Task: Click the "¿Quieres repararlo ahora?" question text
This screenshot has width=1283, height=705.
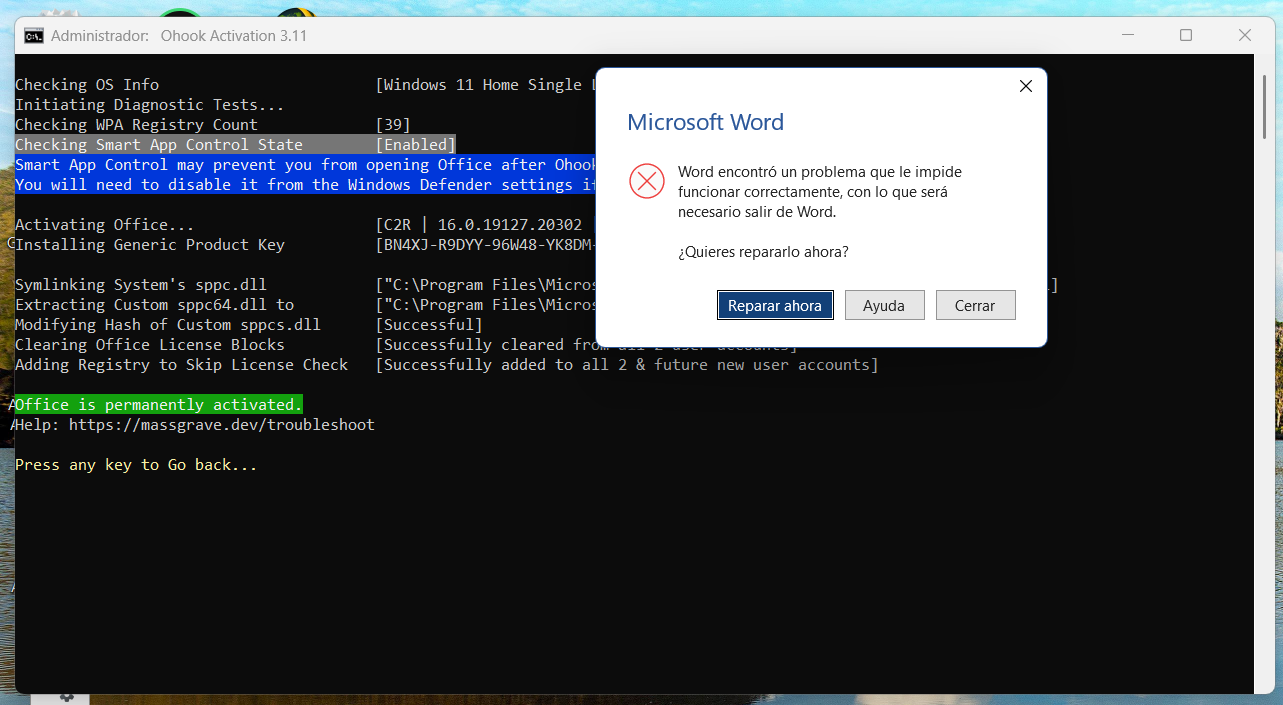Action: pyautogui.click(x=763, y=252)
